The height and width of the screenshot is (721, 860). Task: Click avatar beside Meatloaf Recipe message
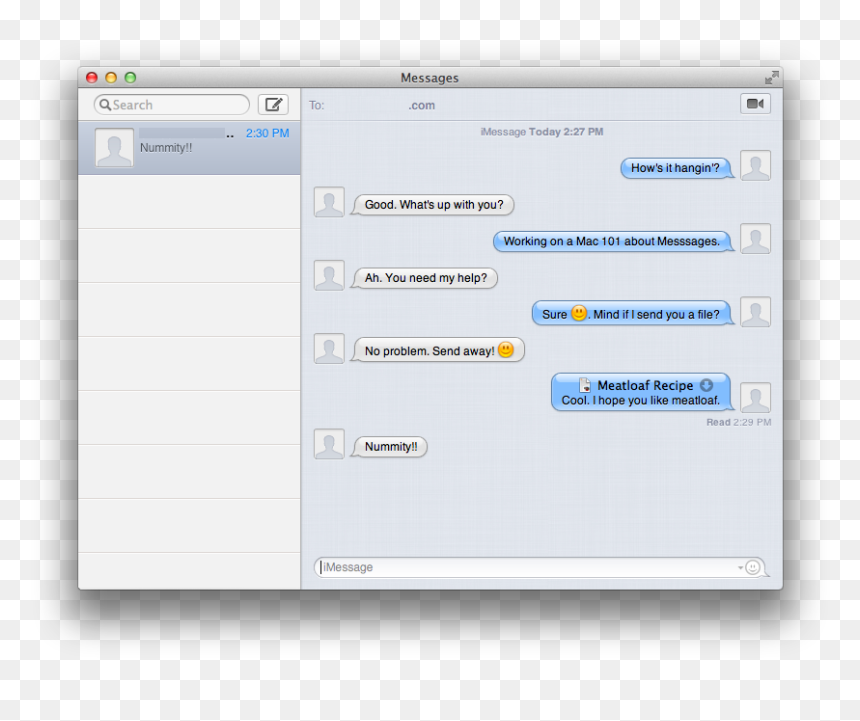click(755, 398)
